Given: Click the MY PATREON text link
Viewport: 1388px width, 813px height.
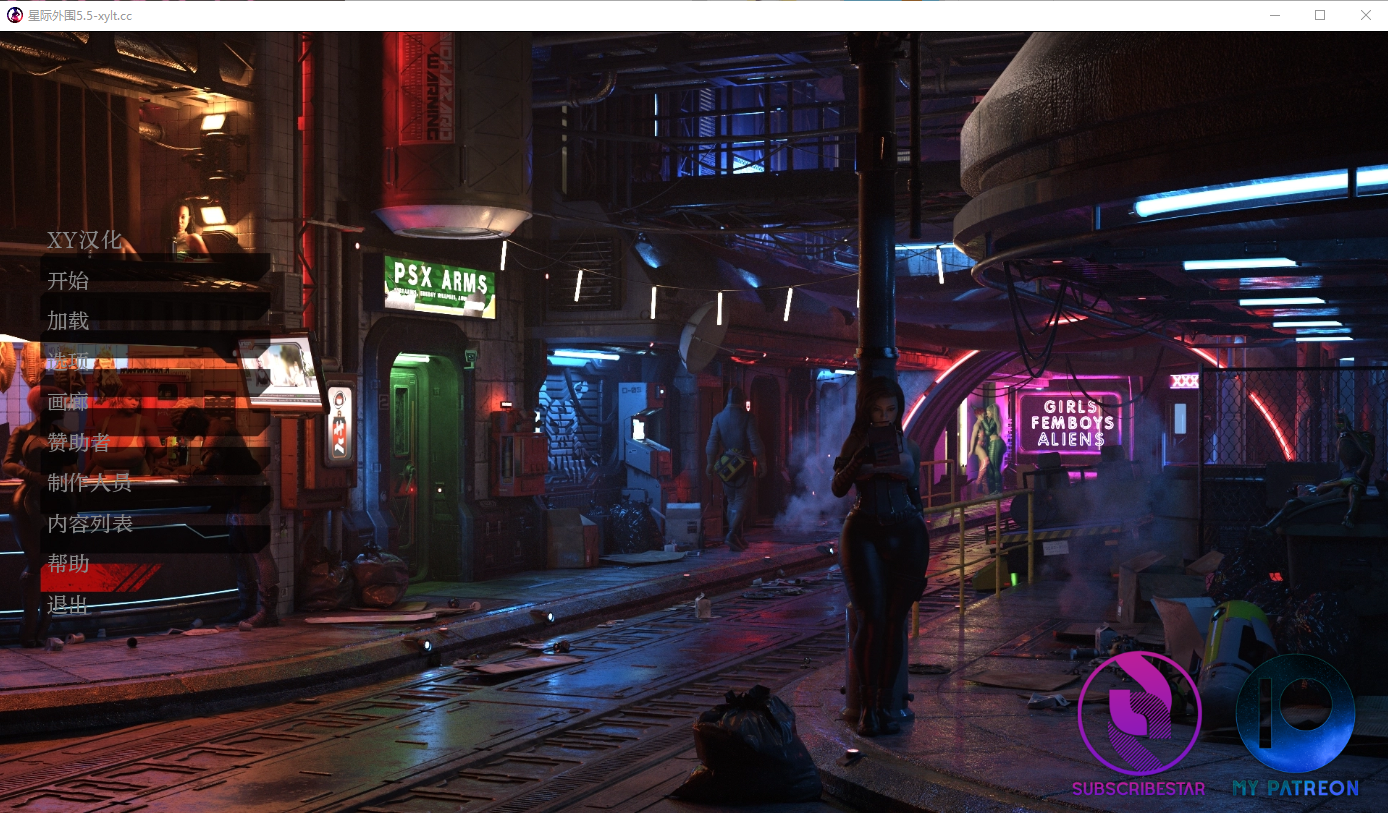Looking at the screenshot, I should [x=1295, y=789].
